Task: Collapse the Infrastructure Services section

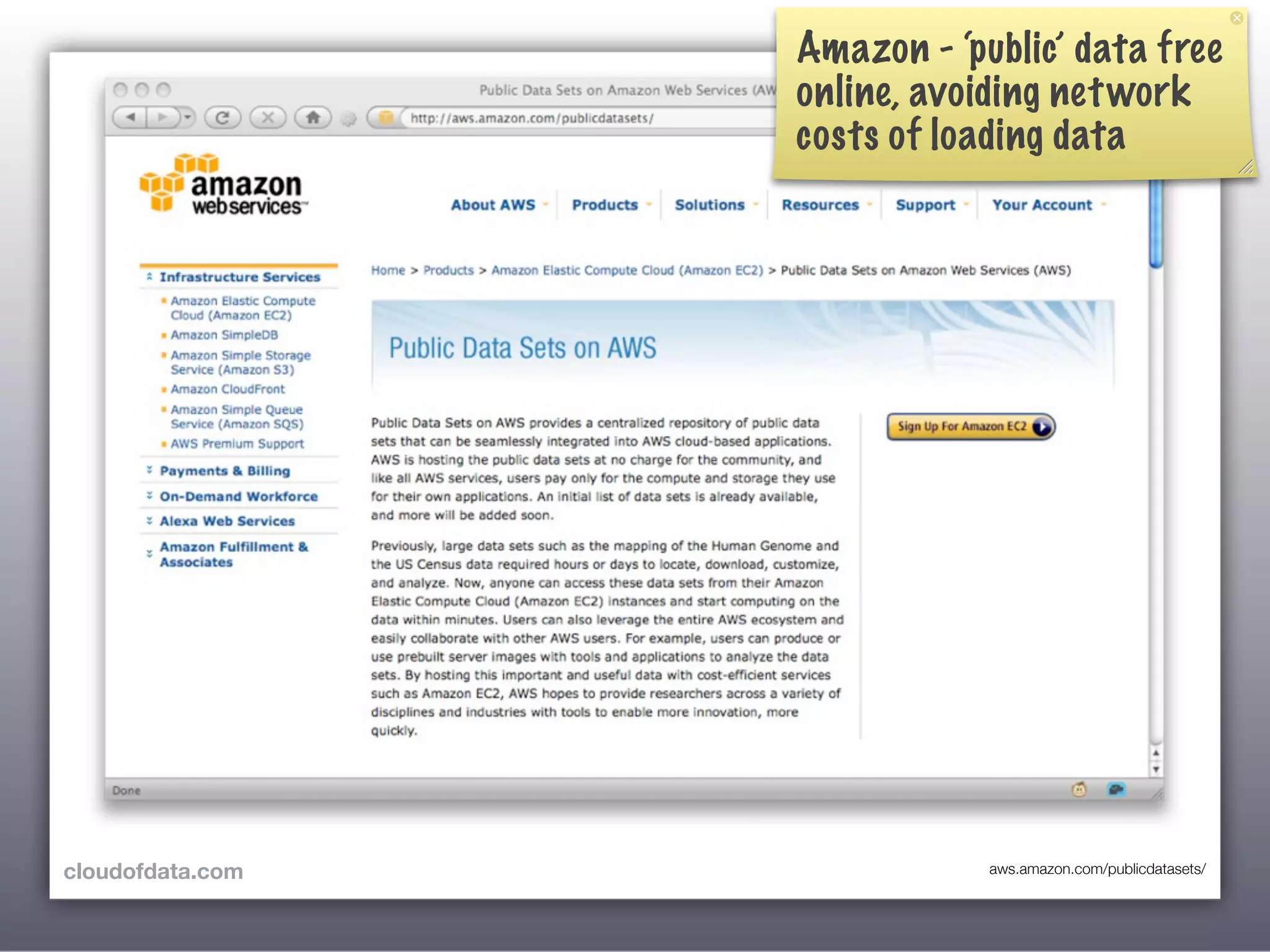Action: 239,277
